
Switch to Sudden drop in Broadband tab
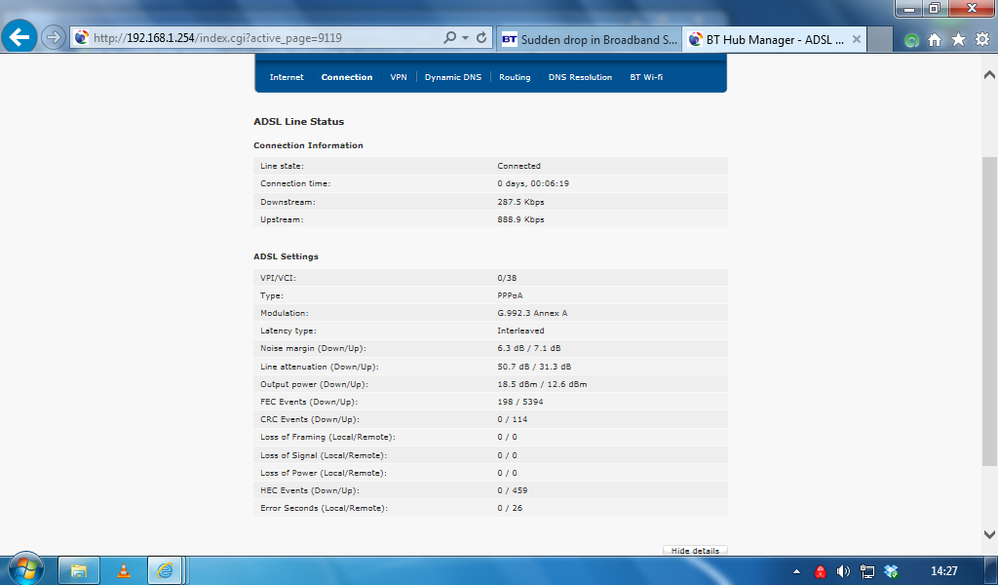[x=589, y=39]
